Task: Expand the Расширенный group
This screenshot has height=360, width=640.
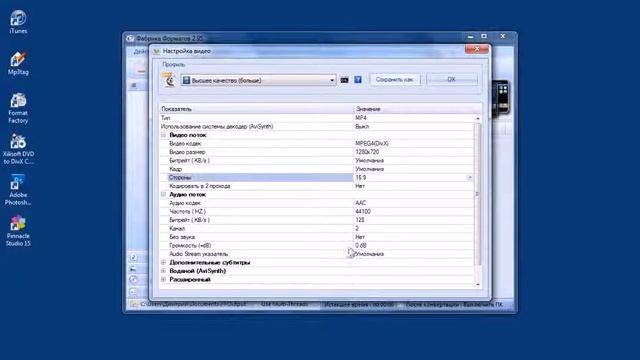Action: 163,280
